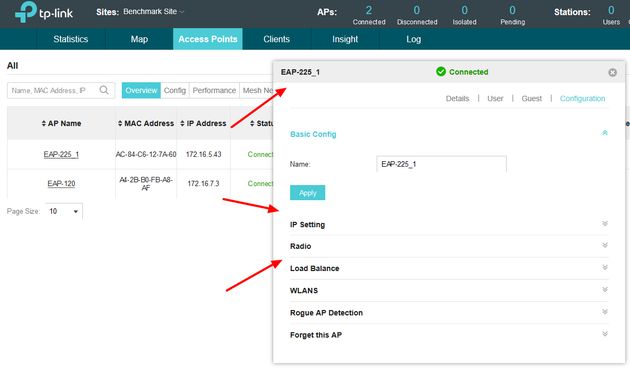Open the Details tab in panel
The height and width of the screenshot is (369, 630).
pyautogui.click(x=457, y=98)
